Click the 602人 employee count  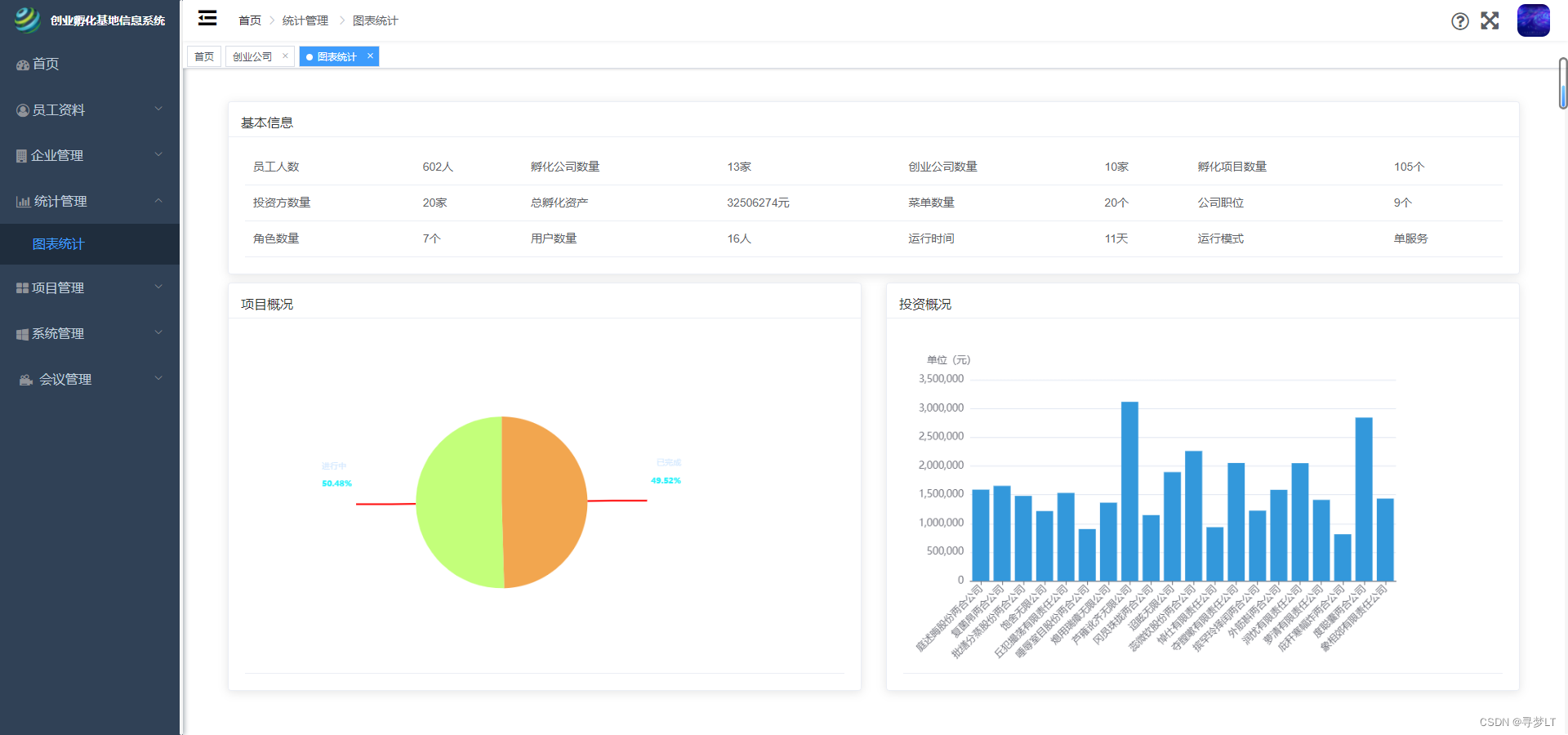tap(438, 167)
